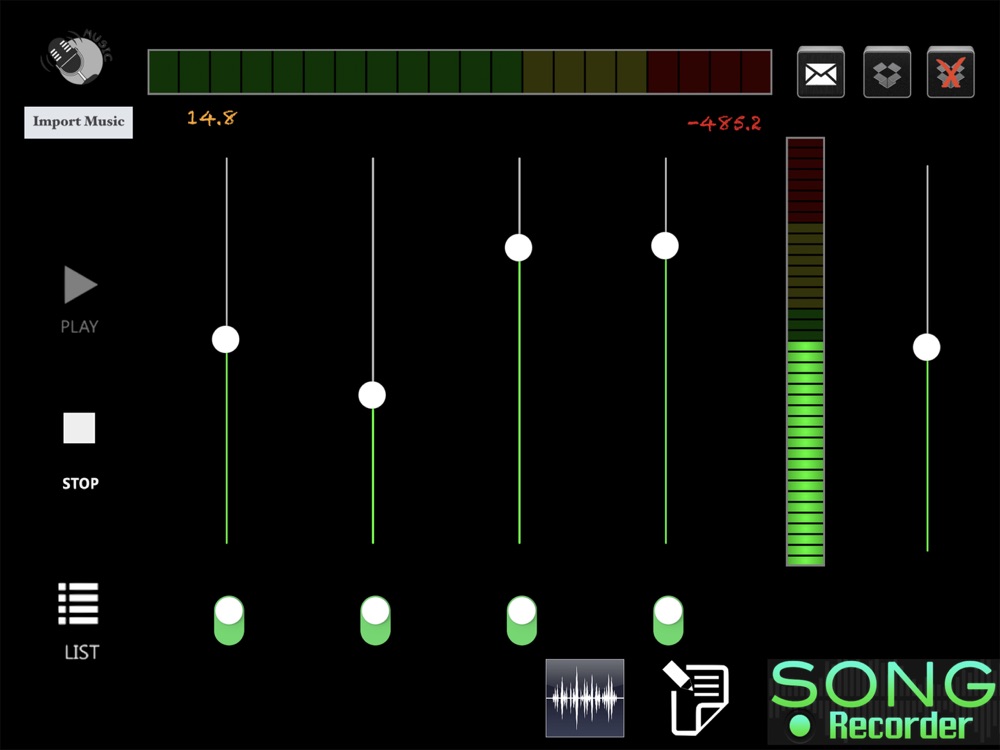Click the Dropbox upload icon
The image size is (1000, 750).
886,72
